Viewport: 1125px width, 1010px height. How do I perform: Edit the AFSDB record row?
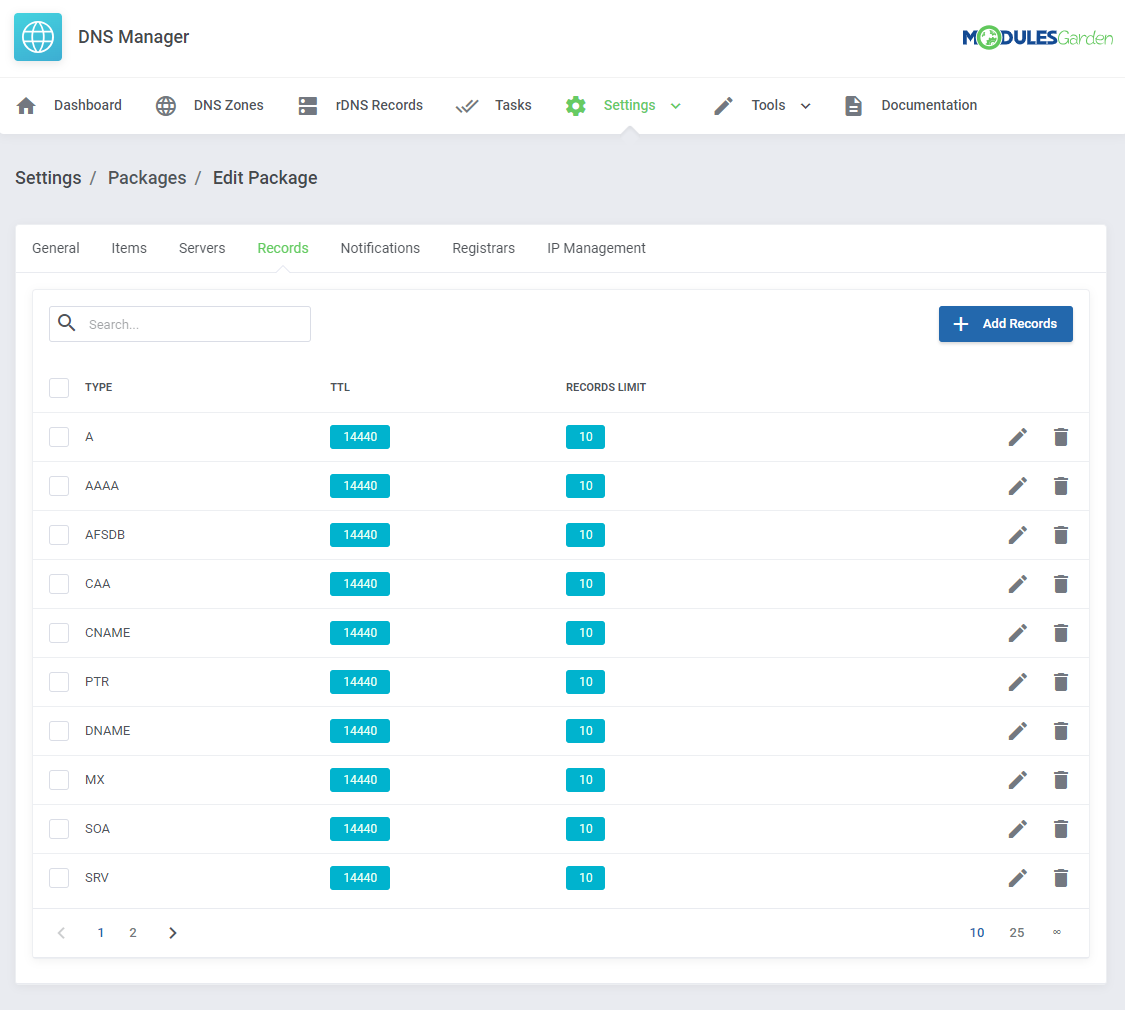[1017, 534]
